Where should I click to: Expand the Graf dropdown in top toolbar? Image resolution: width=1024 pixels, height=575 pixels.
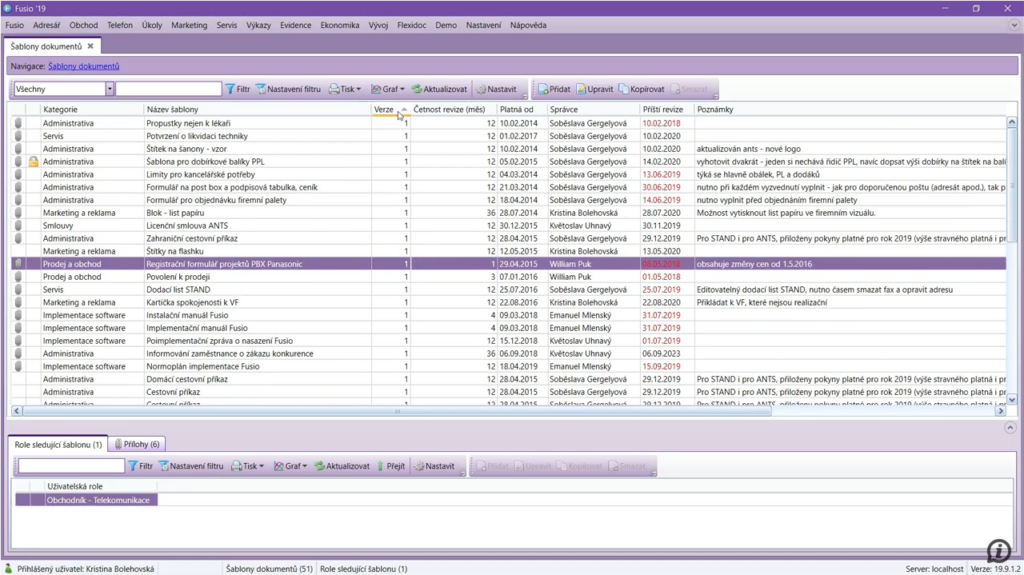click(402, 89)
